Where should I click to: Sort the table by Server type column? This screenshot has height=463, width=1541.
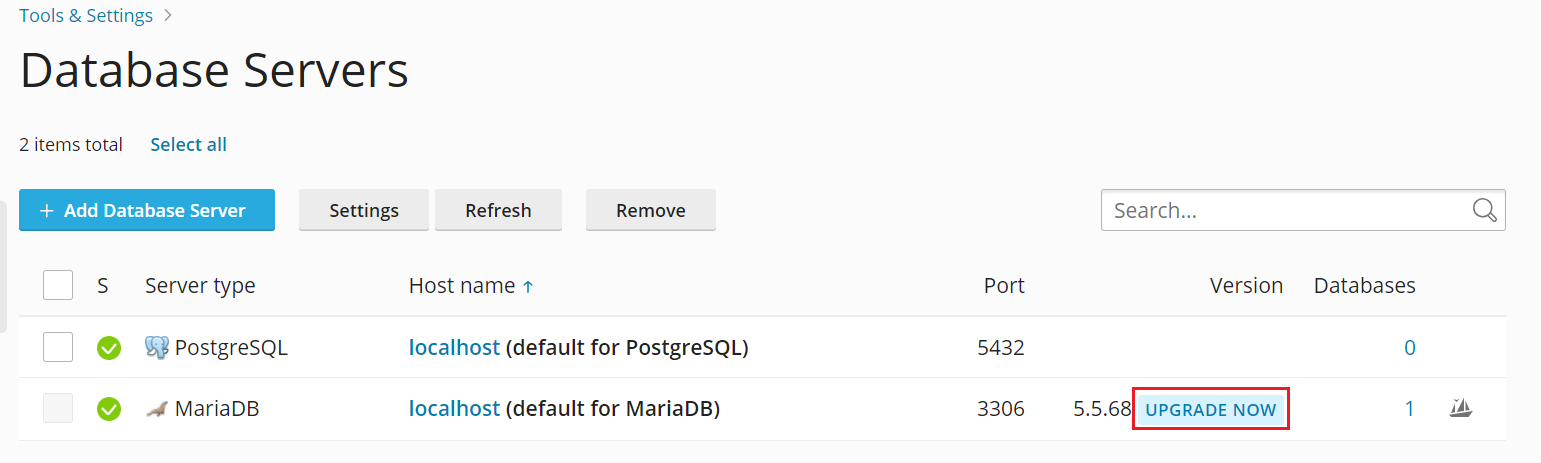pos(200,286)
